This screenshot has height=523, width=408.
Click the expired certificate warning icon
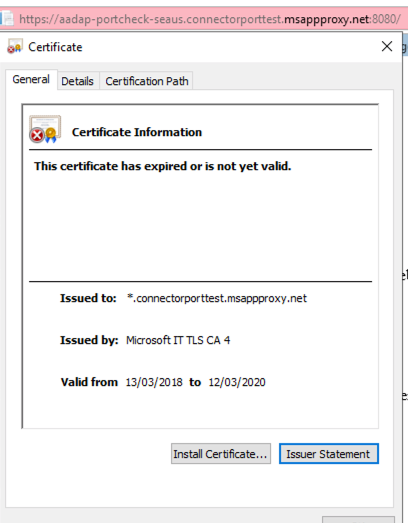[45, 129]
